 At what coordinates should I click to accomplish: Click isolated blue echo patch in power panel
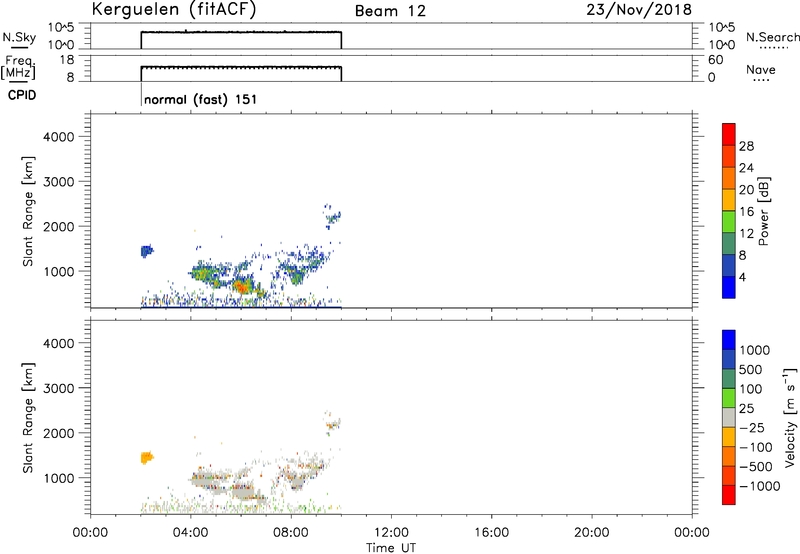pos(146,250)
